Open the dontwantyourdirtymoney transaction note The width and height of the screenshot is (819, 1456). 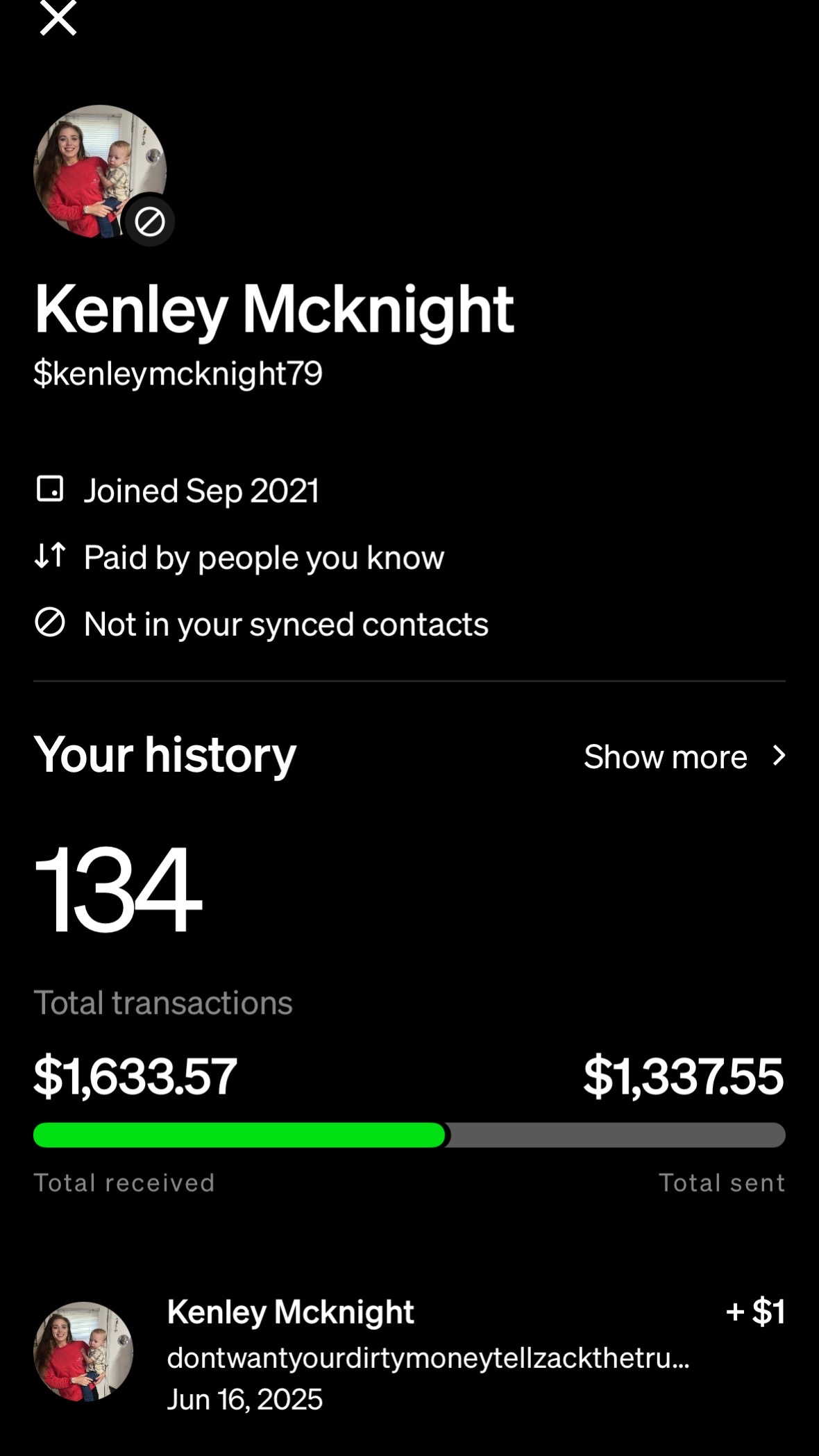click(x=428, y=1357)
